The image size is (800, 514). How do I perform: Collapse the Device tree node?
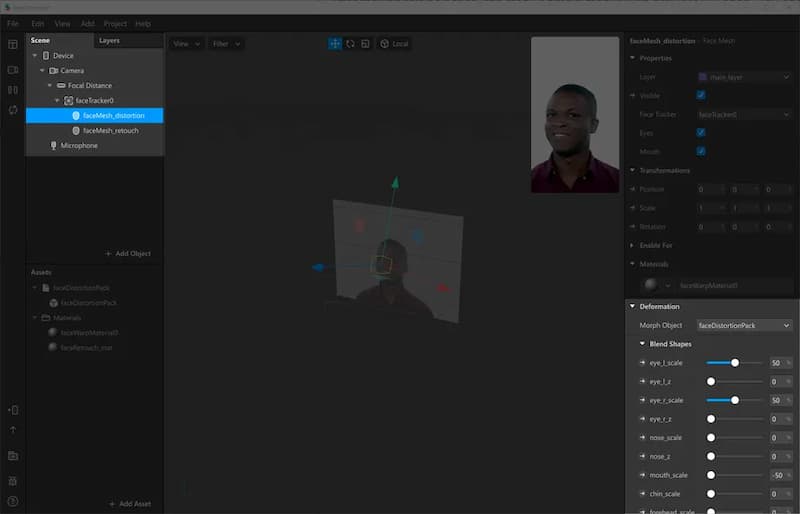coord(35,56)
